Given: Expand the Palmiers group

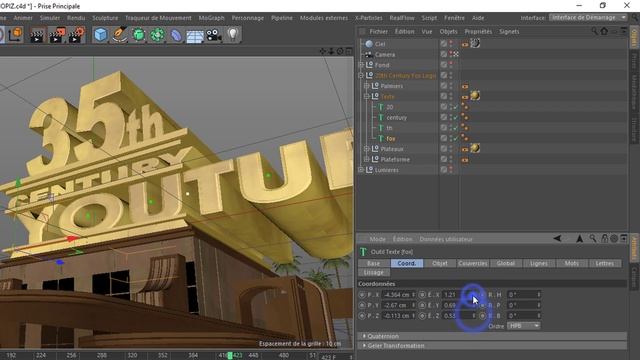Looking at the screenshot, I should pyautogui.click(x=367, y=86).
